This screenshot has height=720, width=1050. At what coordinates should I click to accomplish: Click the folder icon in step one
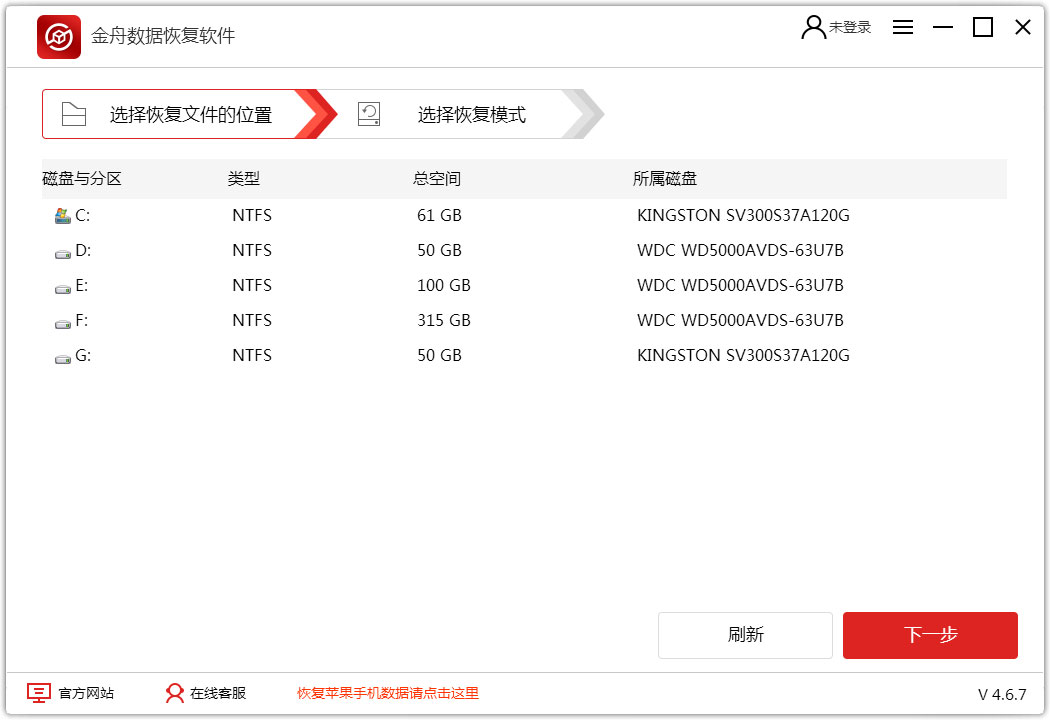(74, 114)
